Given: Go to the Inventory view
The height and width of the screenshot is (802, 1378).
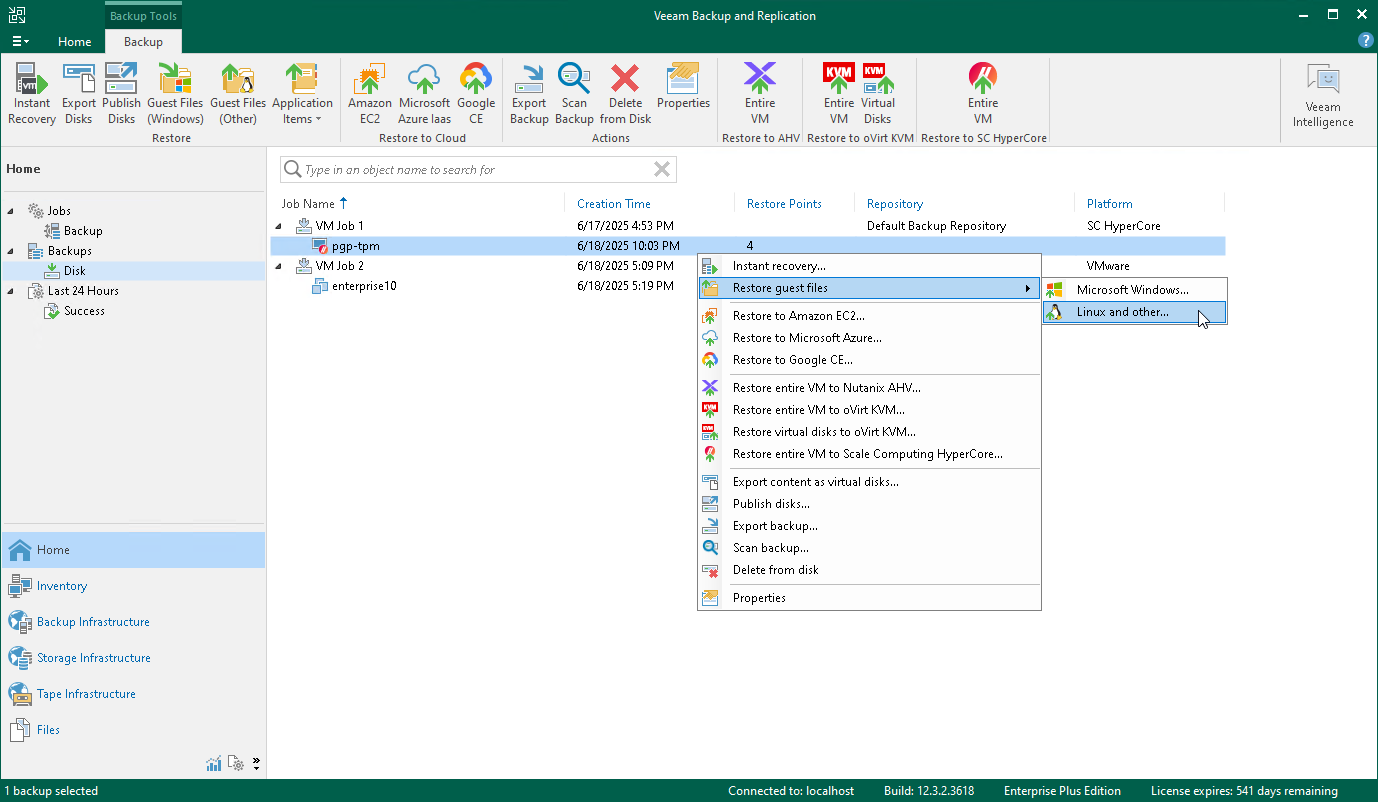Looking at the screenshot, I should [x=62, y=586].
